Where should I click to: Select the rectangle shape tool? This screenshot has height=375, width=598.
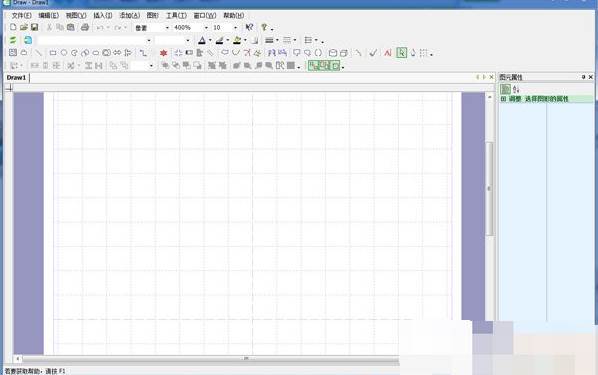53,53
